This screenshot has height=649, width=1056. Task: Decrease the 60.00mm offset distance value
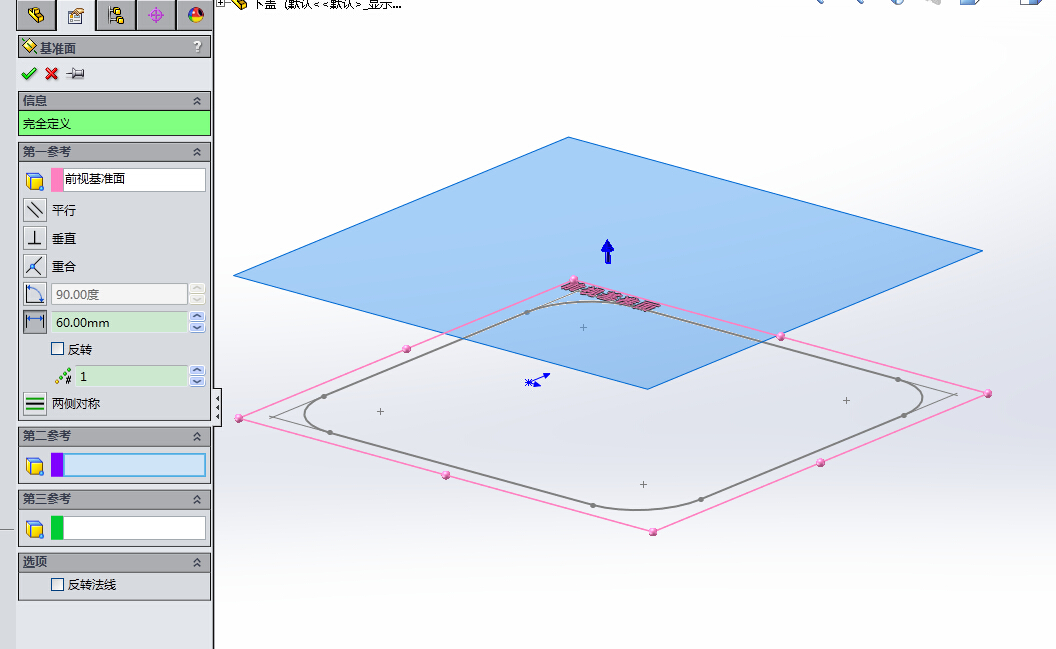tap(197, 328)
